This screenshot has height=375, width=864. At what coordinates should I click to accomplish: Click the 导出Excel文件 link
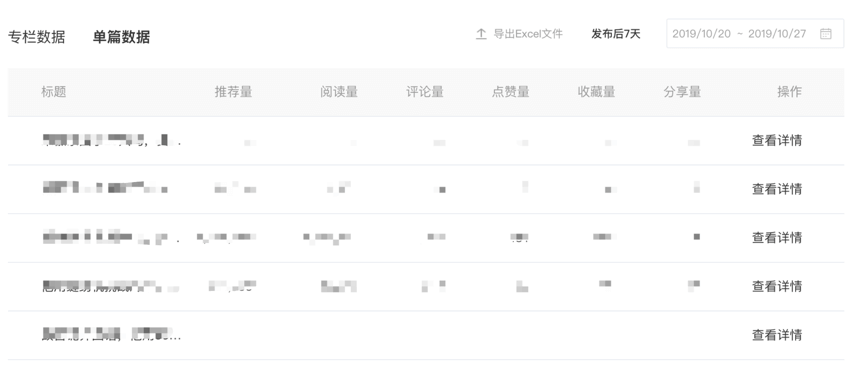click(528, 34)
